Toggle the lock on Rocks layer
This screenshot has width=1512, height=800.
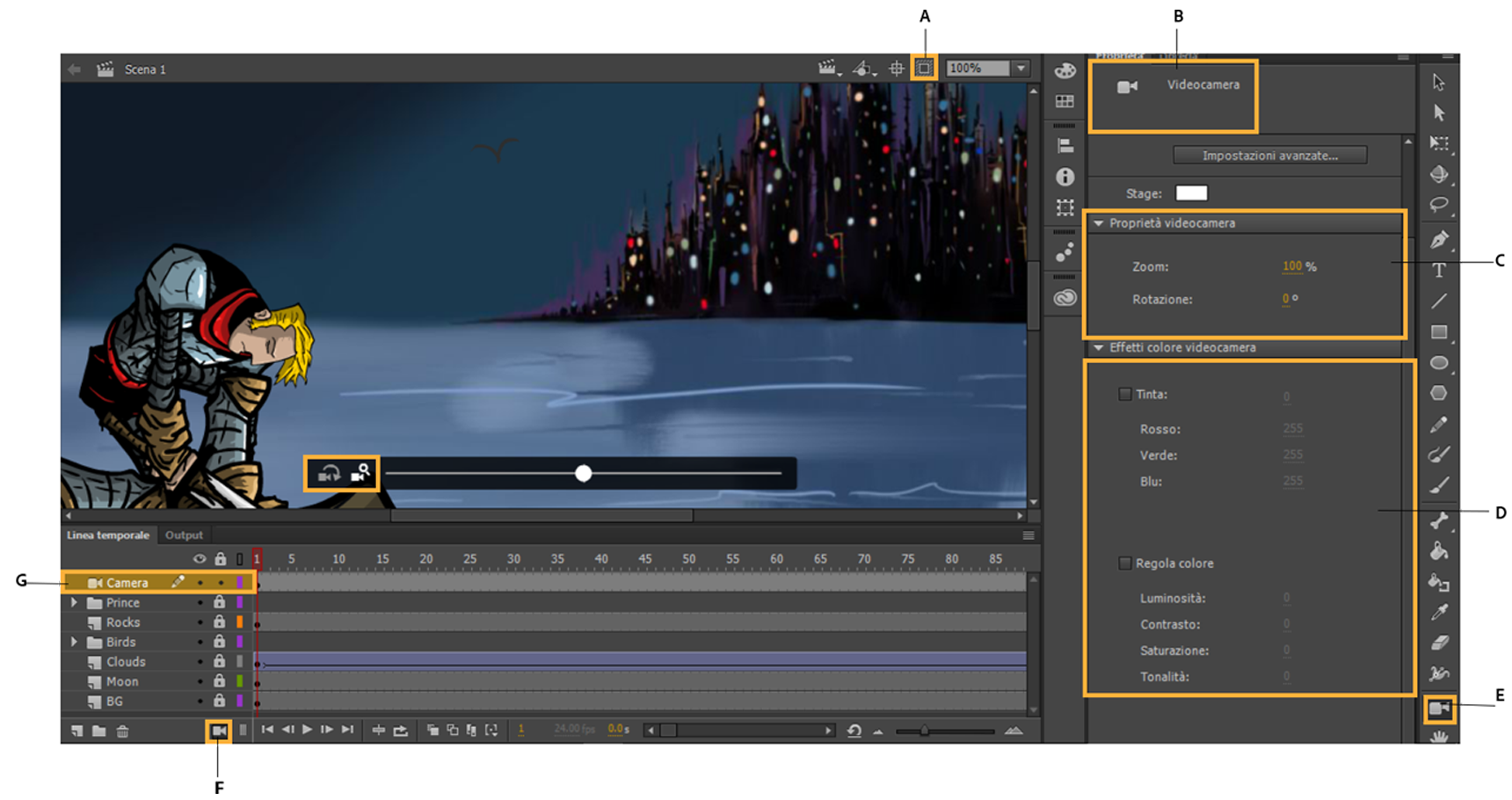(x=219, y=622)
